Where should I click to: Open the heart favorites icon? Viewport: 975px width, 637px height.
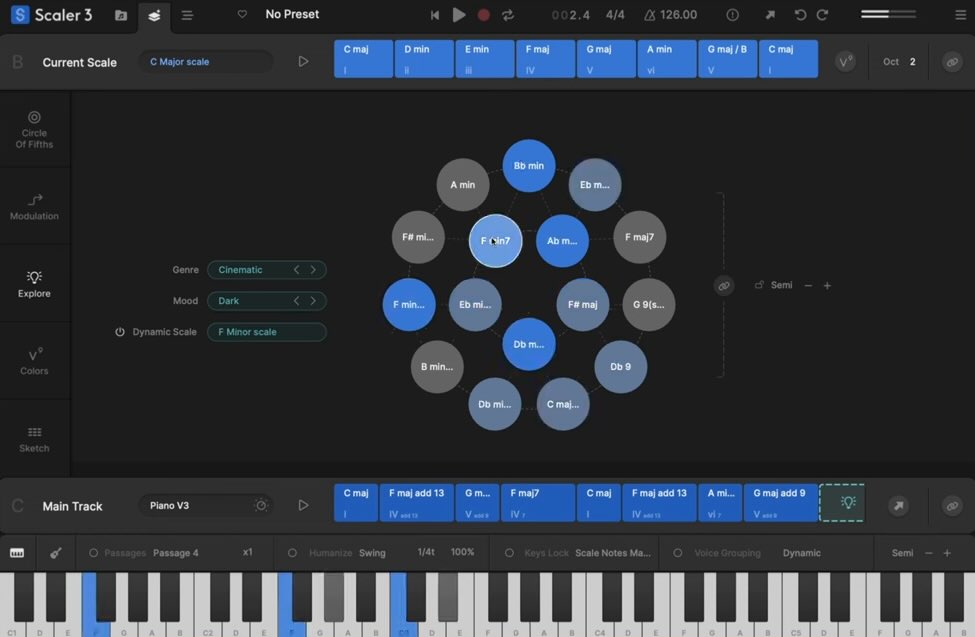pos(242,15)
